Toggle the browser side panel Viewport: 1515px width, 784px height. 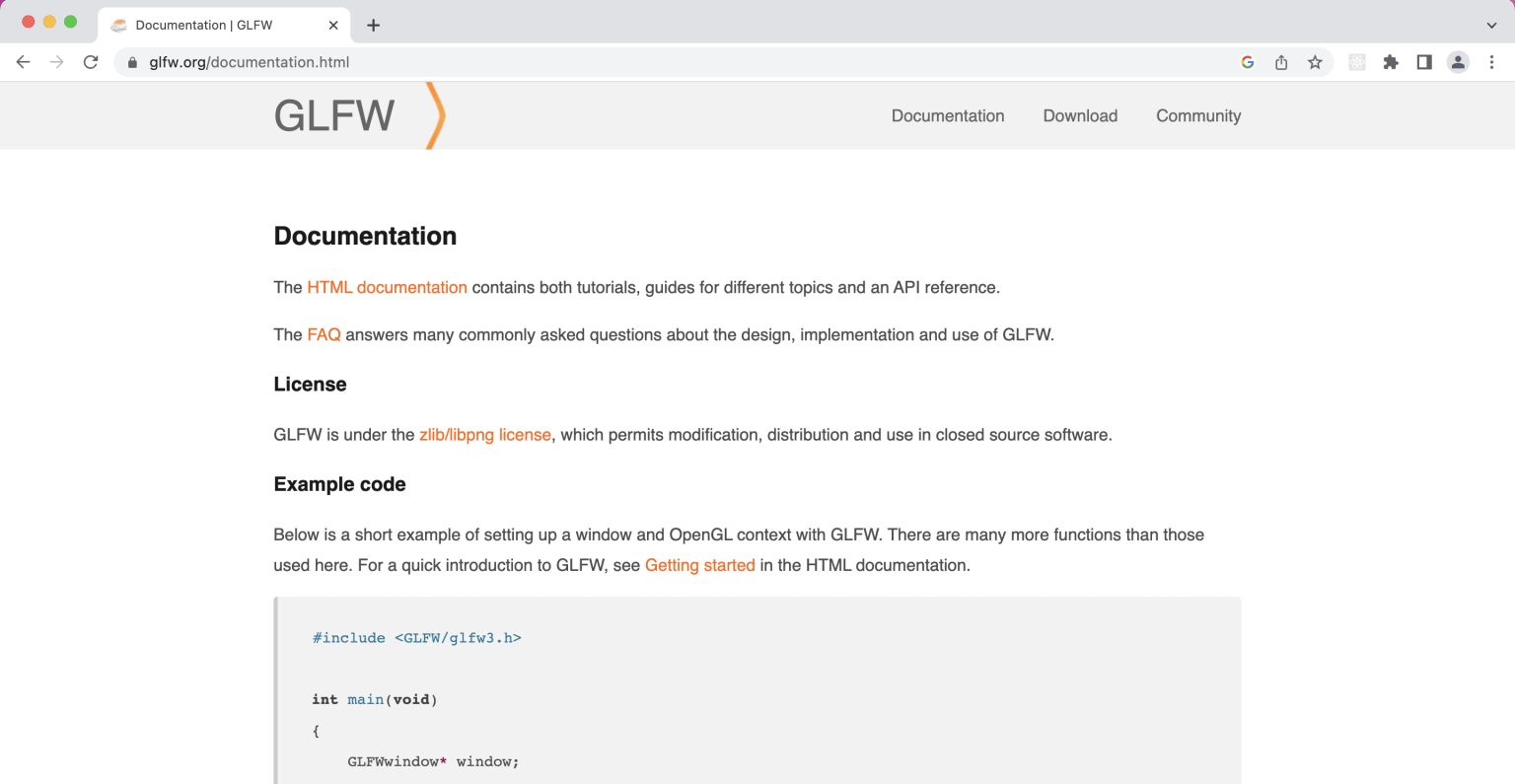coord(1424,62)
